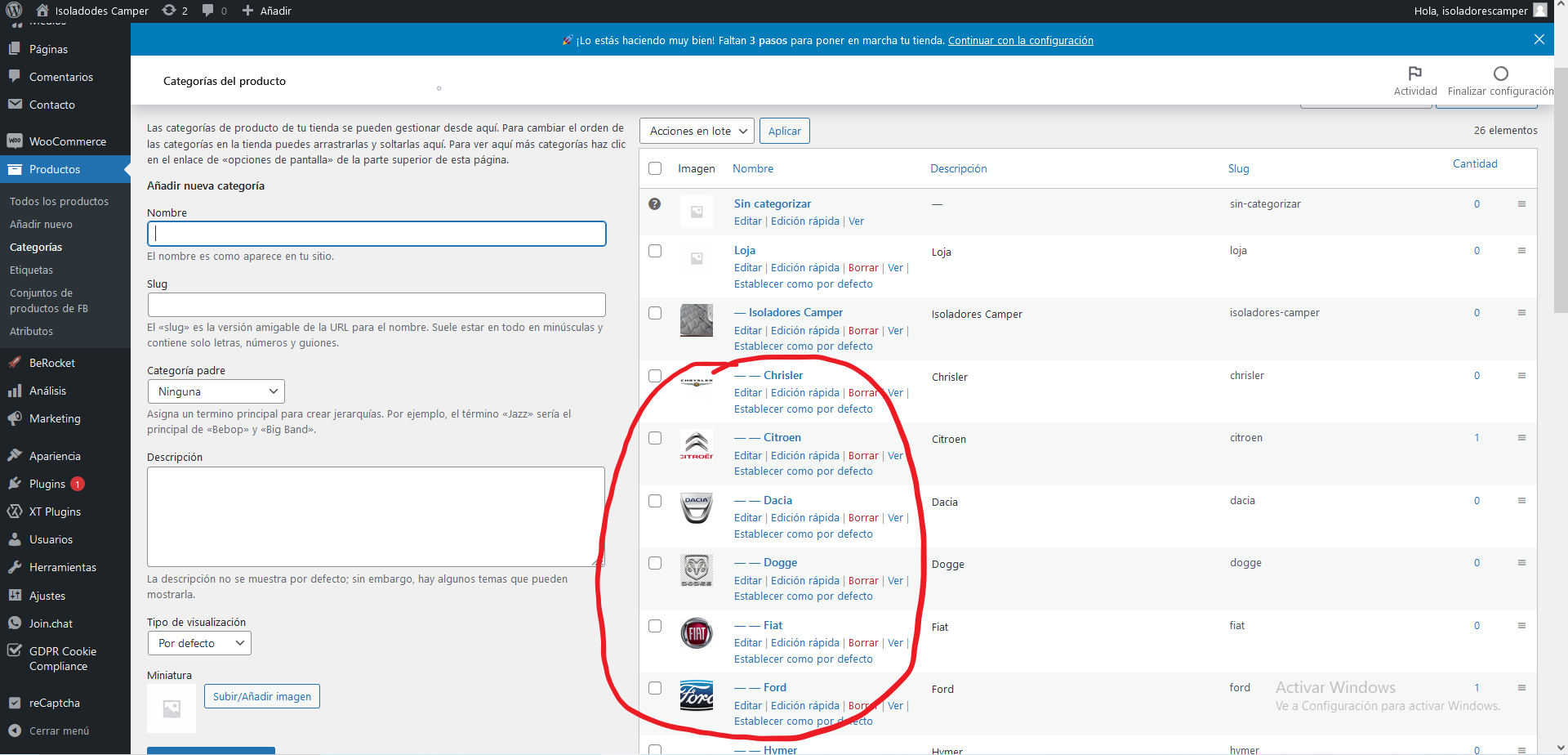Image resolution: width=1568 pixels, height=755 pixels.
Task: Open the Acciones en lote dropdown
Action: click(x=697, y=131)
